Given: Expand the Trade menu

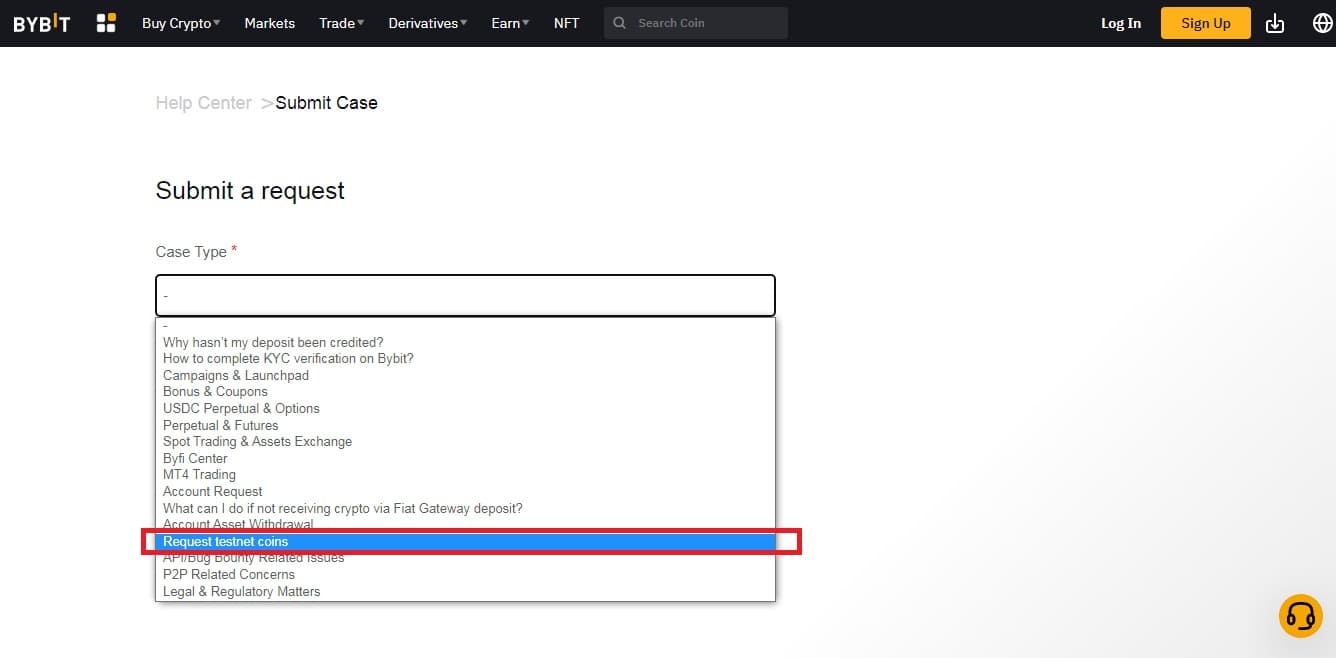Looking at the screenshot, I should (x=342, y=23).
